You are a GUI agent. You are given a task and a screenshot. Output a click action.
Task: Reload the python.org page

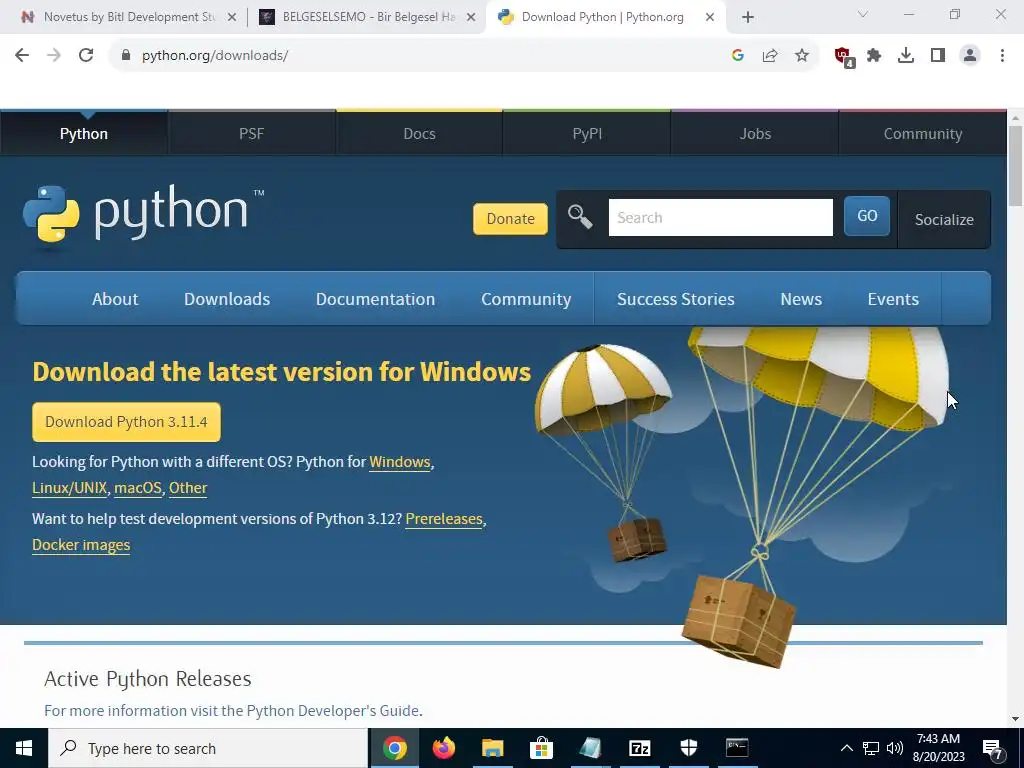[86, 55]
